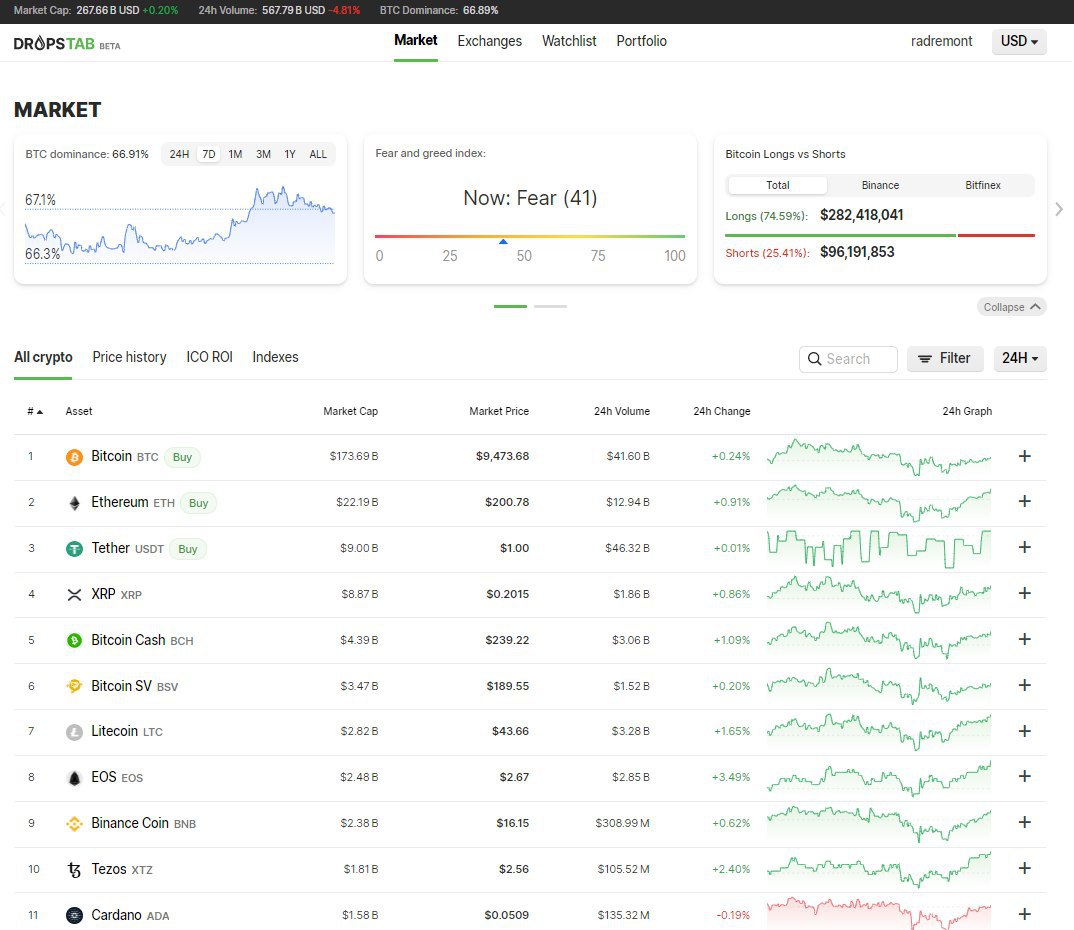This screenshot has height=930, width=1074.
Task: Add Litecoin using its plus icon
Action: 1024,731
